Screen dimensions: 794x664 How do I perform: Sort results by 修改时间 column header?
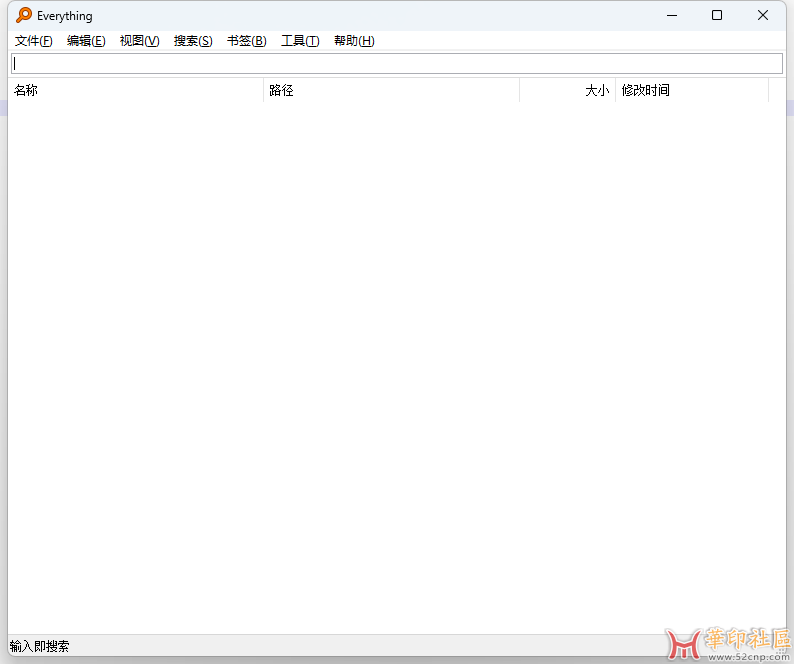click(x=692, y=90)
